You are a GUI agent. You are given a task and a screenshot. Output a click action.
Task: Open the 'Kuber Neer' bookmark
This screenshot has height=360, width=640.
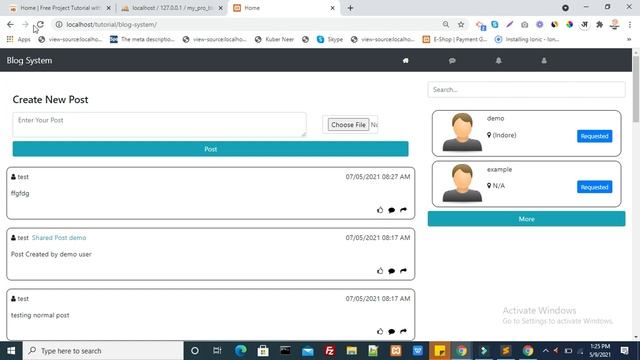[274, 39]
